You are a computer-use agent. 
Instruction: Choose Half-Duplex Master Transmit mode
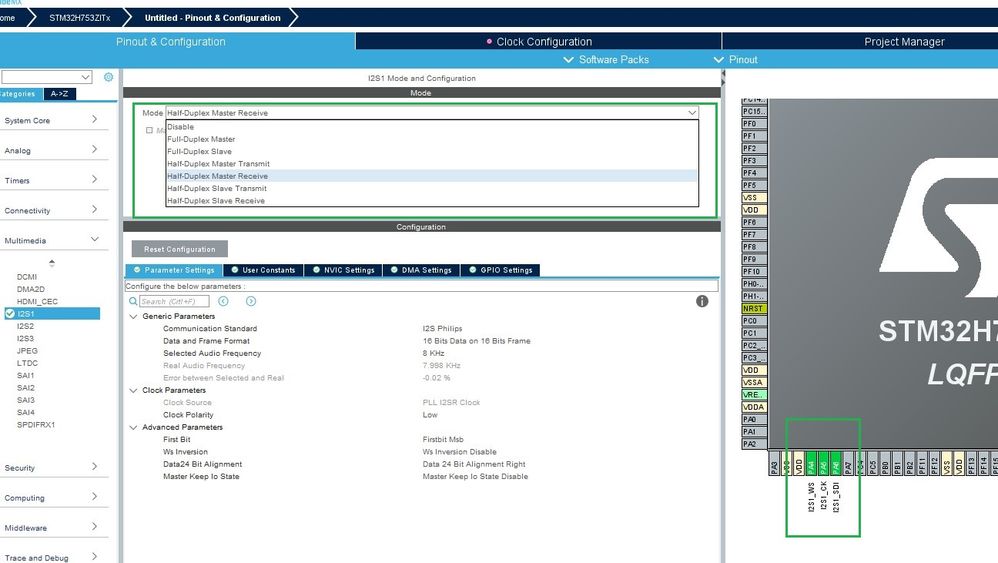pos(432,163)
